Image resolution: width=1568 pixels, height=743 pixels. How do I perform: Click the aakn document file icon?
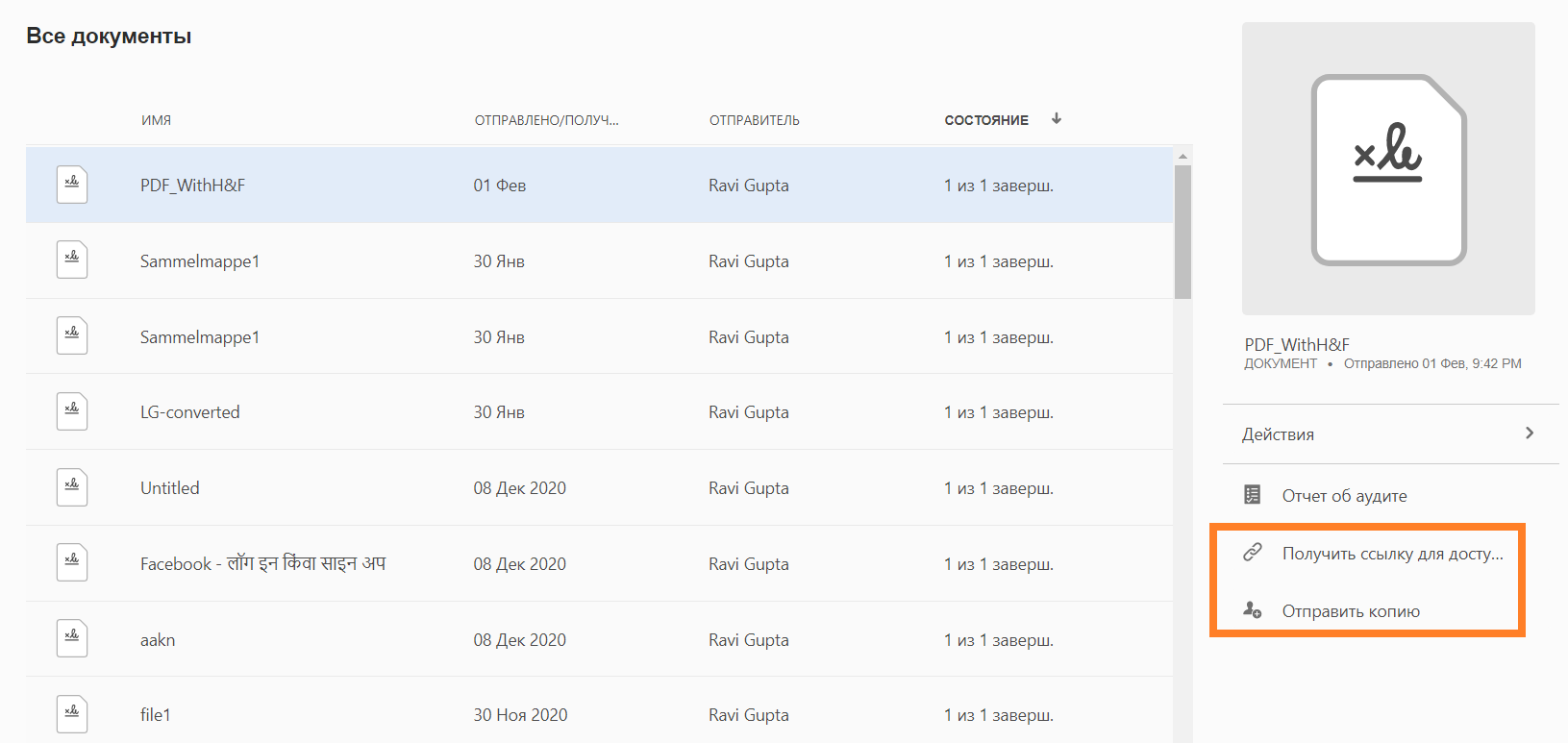point(72,639)
